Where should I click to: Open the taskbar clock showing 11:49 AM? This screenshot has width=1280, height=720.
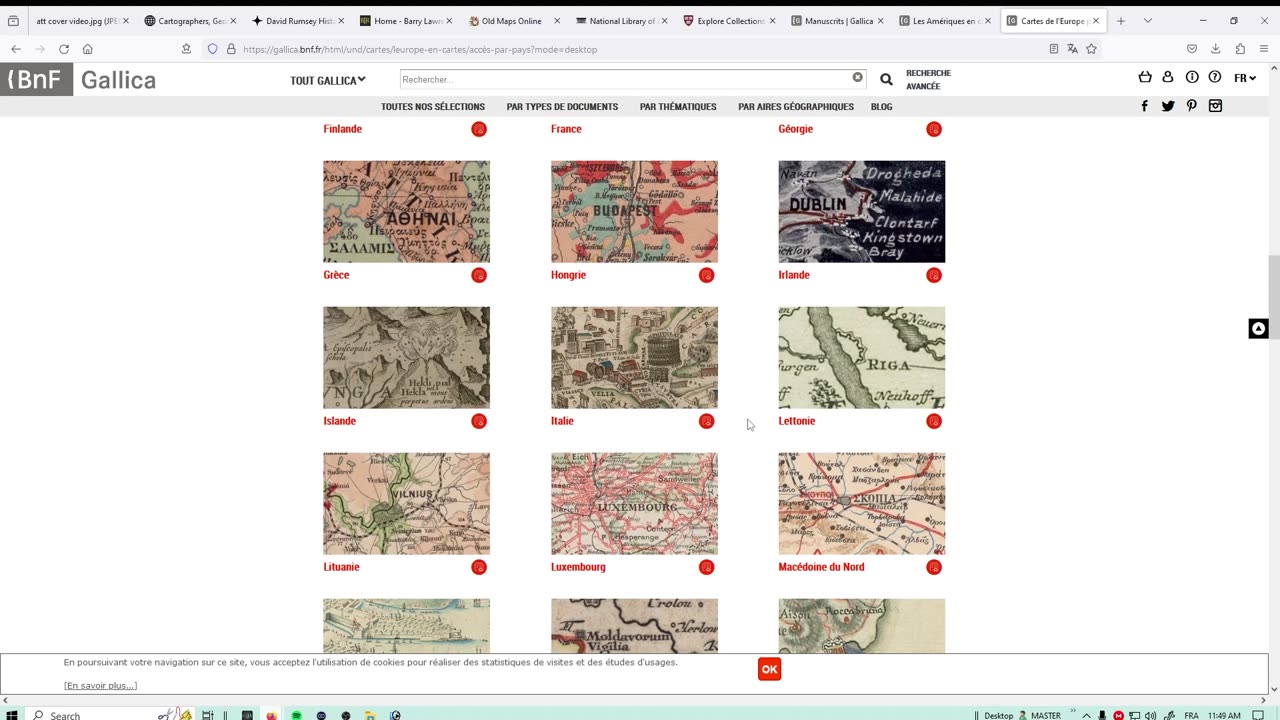[x=1224, y=715]
